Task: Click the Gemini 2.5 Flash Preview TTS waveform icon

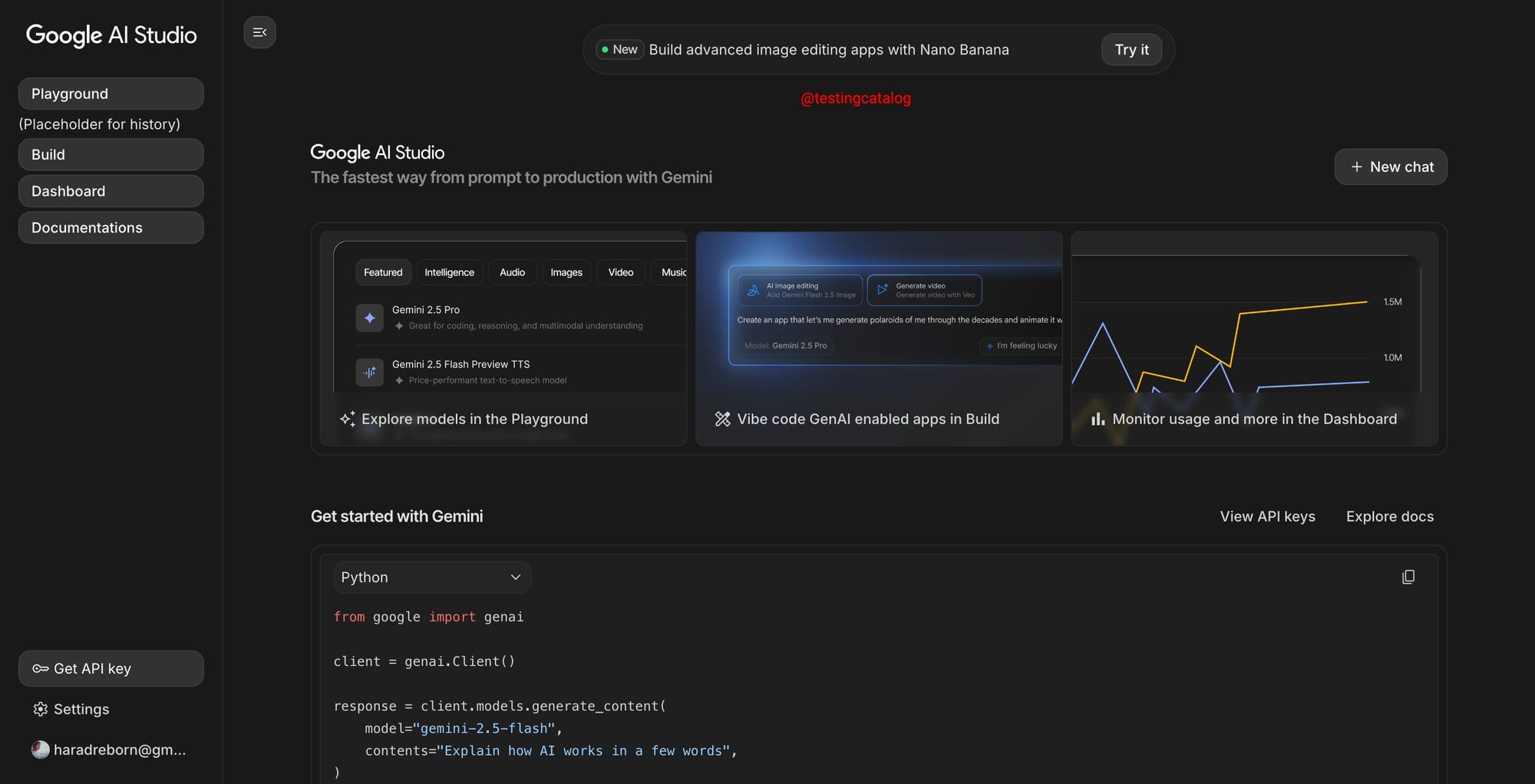Action: [369, 372]
